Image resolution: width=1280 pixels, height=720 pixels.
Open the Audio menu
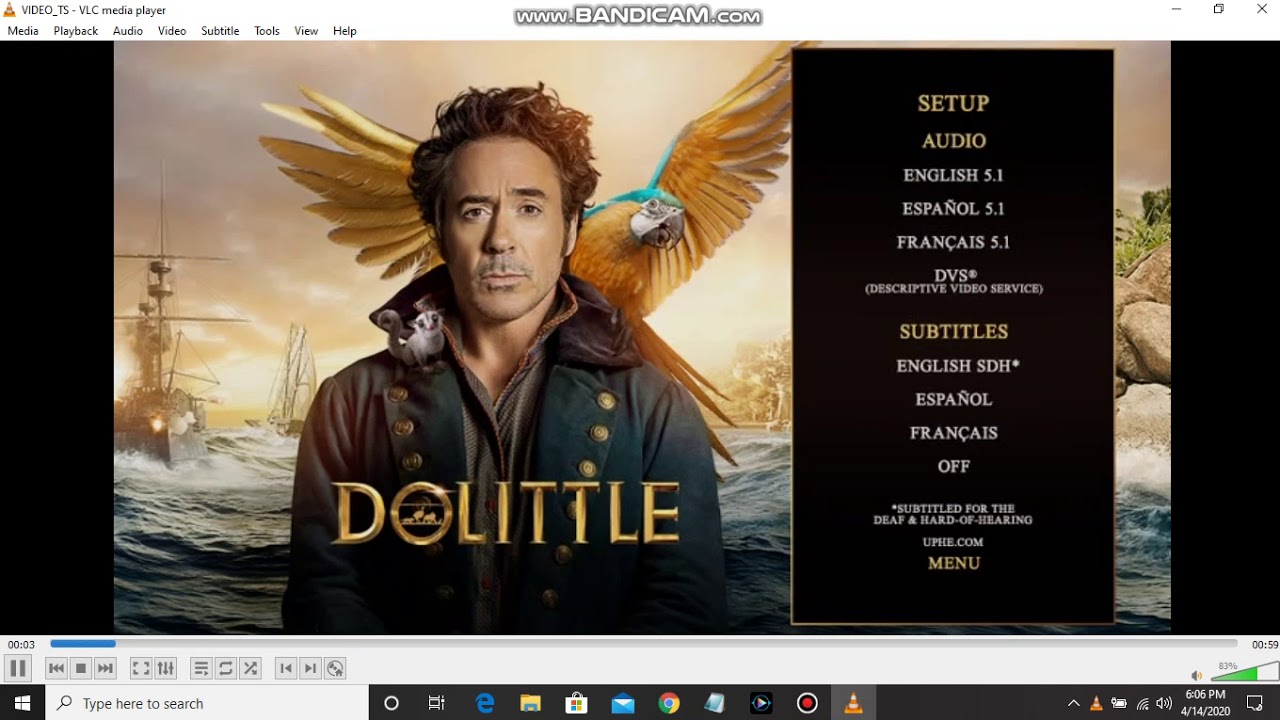(x=128, y=31)
